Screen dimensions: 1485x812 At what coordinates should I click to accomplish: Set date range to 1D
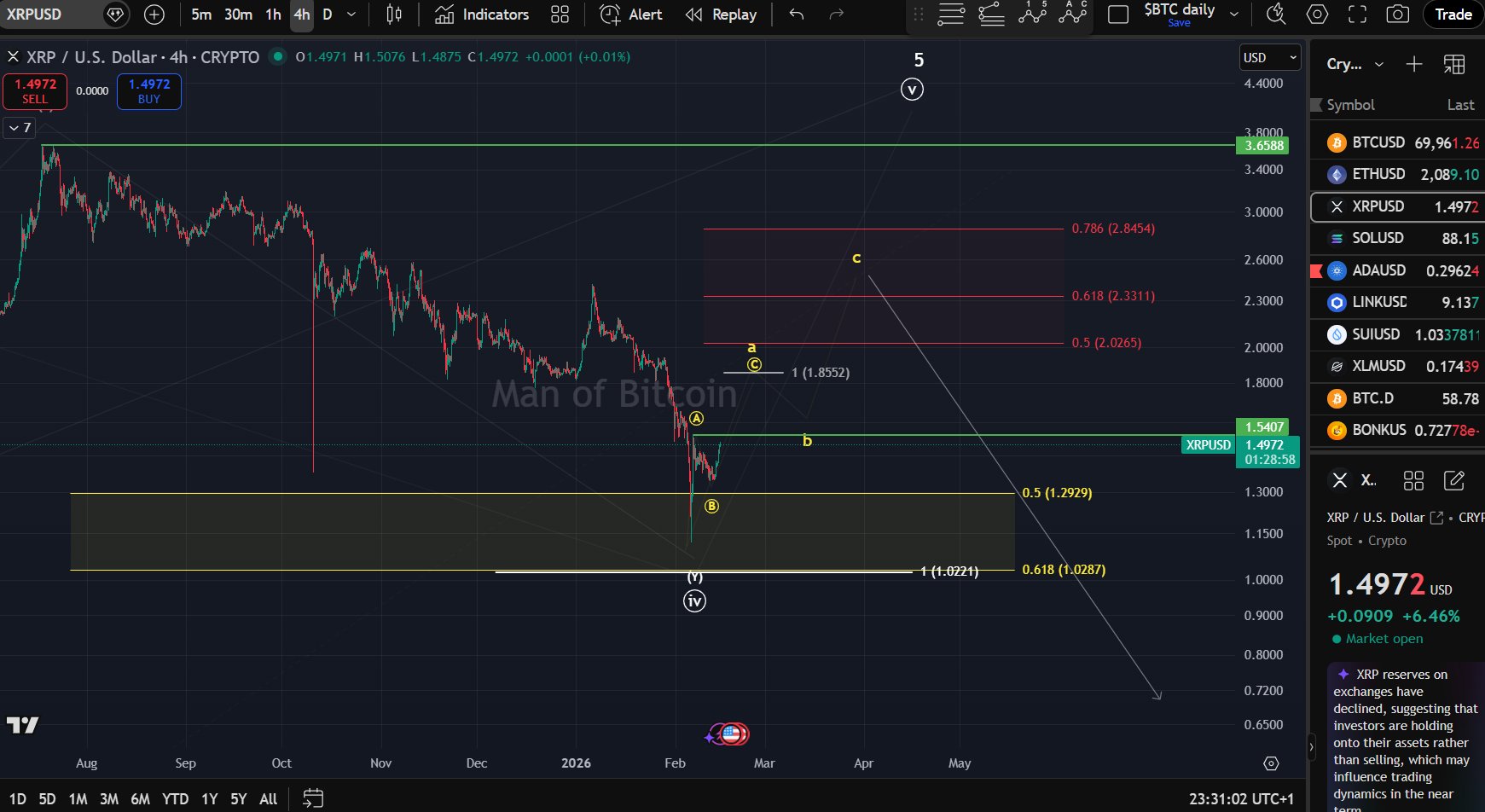[17, 799]
